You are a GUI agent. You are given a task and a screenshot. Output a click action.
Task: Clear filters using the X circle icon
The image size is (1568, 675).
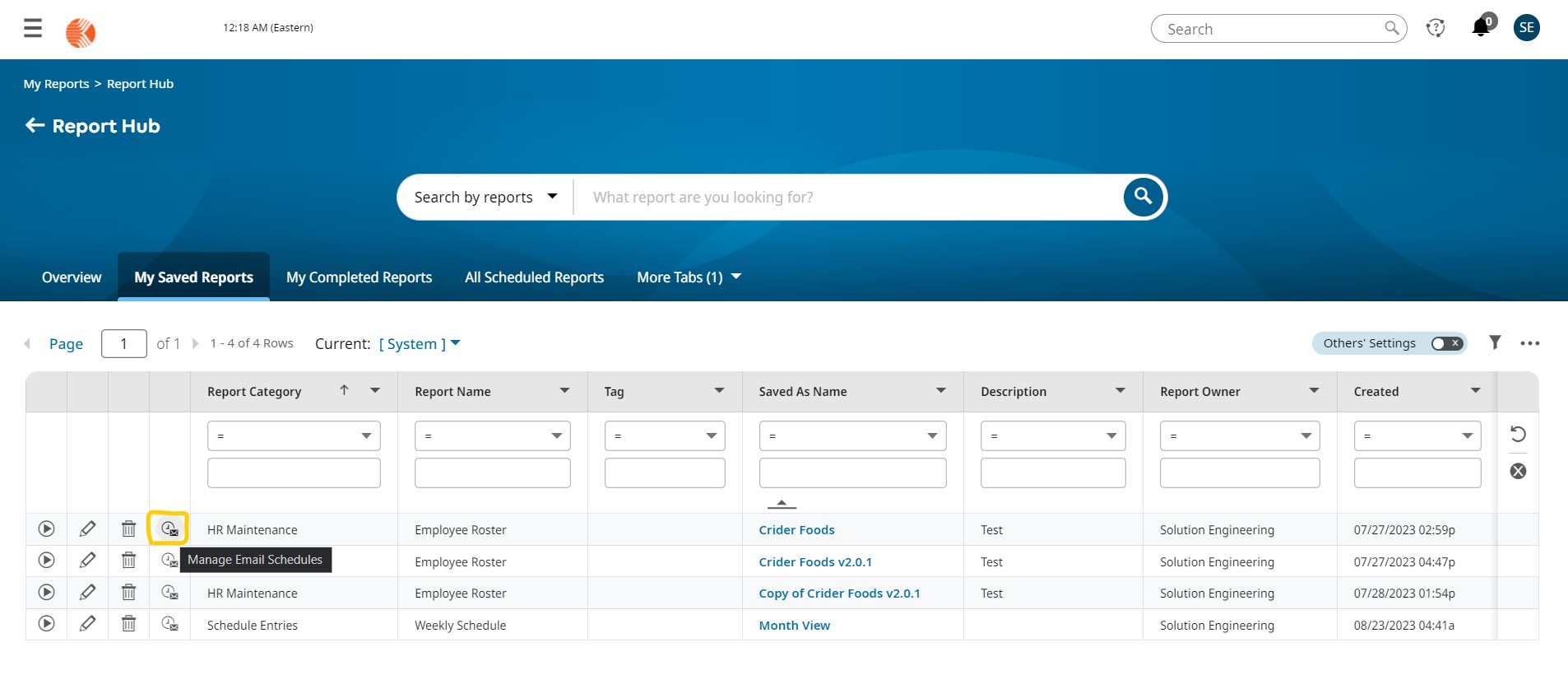pos(1518,472)
